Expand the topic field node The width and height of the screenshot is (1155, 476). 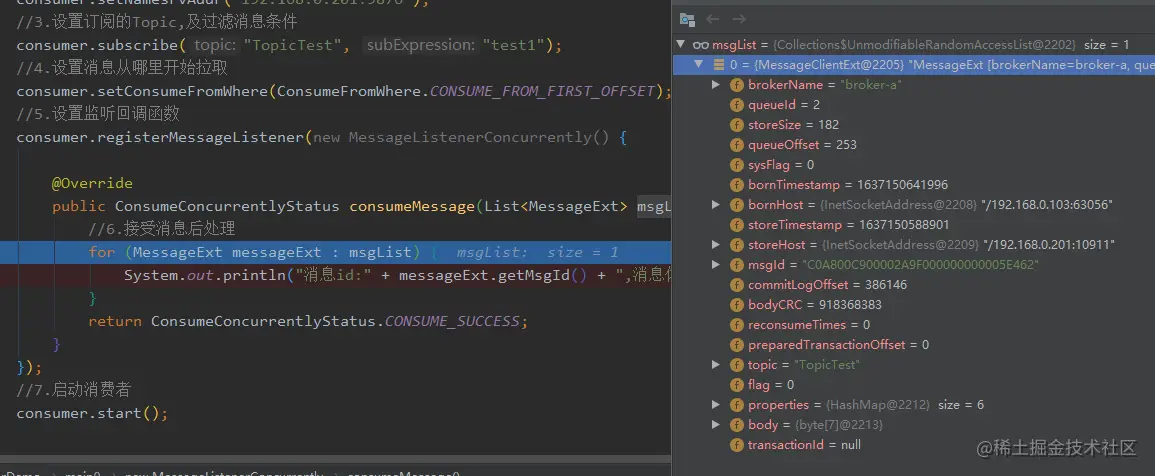tap(715, 365)
